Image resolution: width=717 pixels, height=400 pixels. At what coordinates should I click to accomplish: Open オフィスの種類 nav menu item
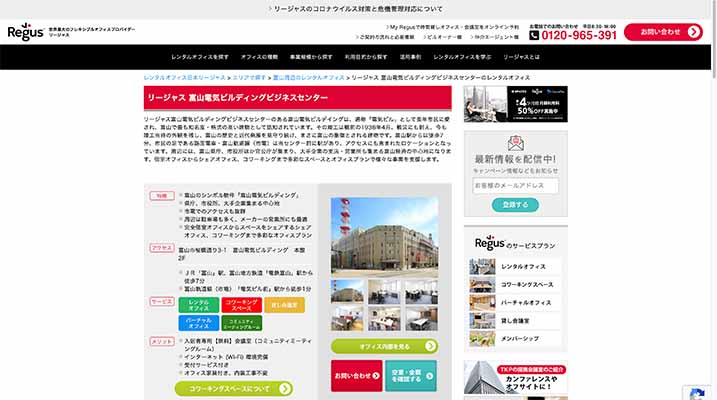(259, 57)
